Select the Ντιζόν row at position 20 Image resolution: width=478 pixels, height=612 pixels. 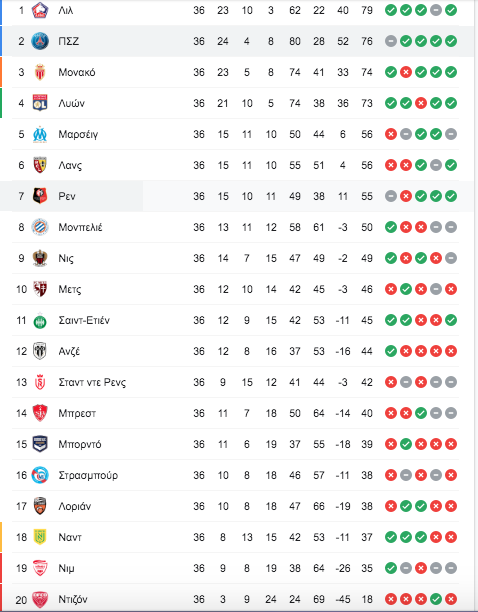[235, 599]
